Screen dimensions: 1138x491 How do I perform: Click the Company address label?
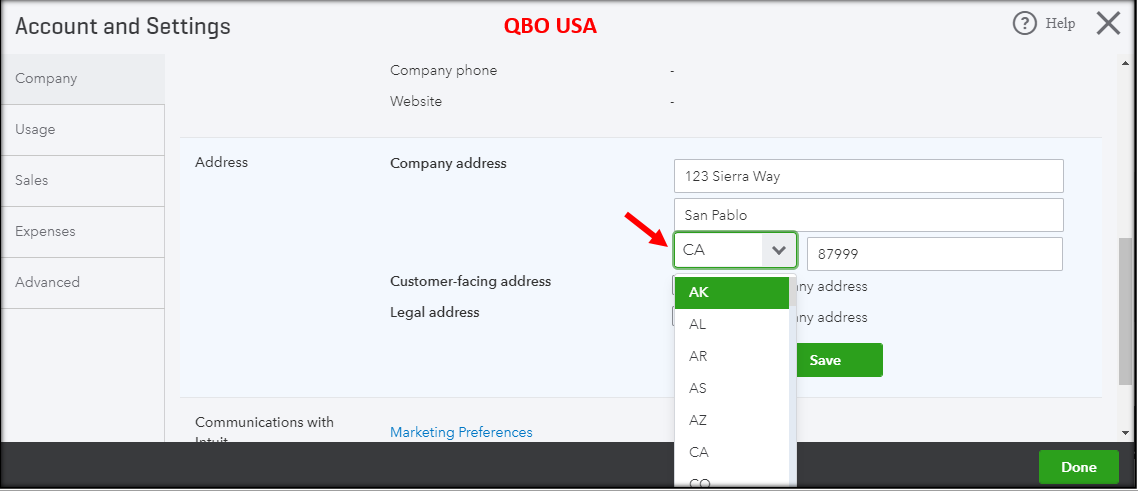[x=448, y=164]
